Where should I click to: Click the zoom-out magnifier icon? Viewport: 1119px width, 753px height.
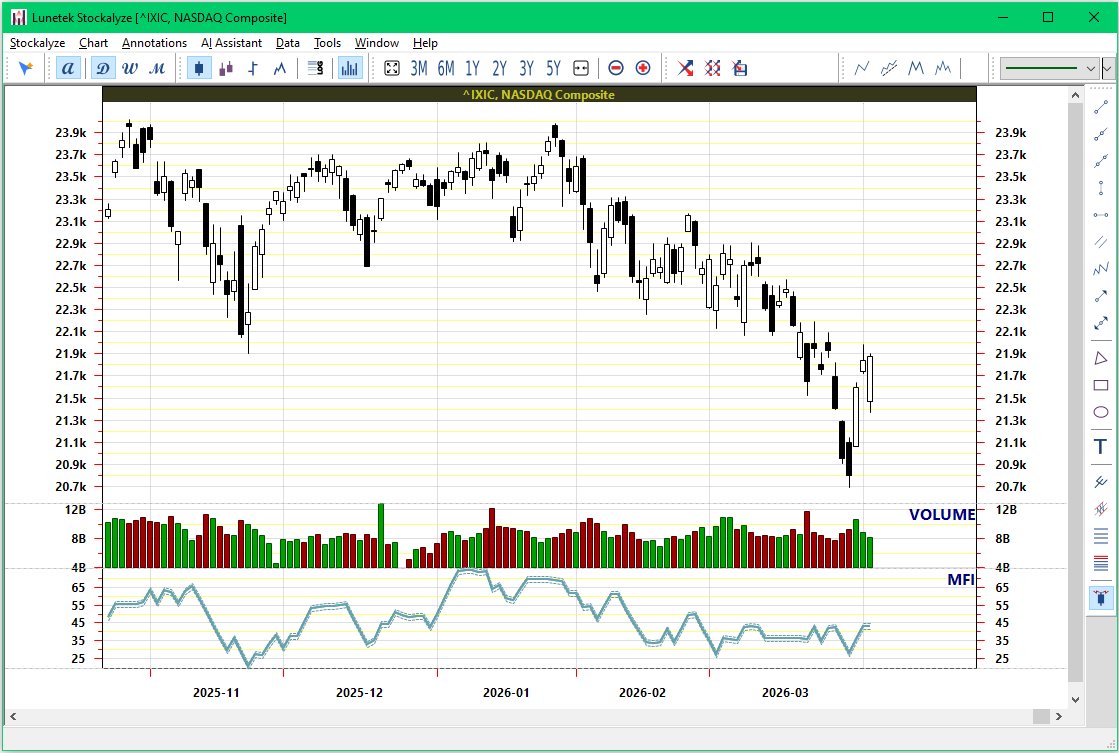[617, 68]
